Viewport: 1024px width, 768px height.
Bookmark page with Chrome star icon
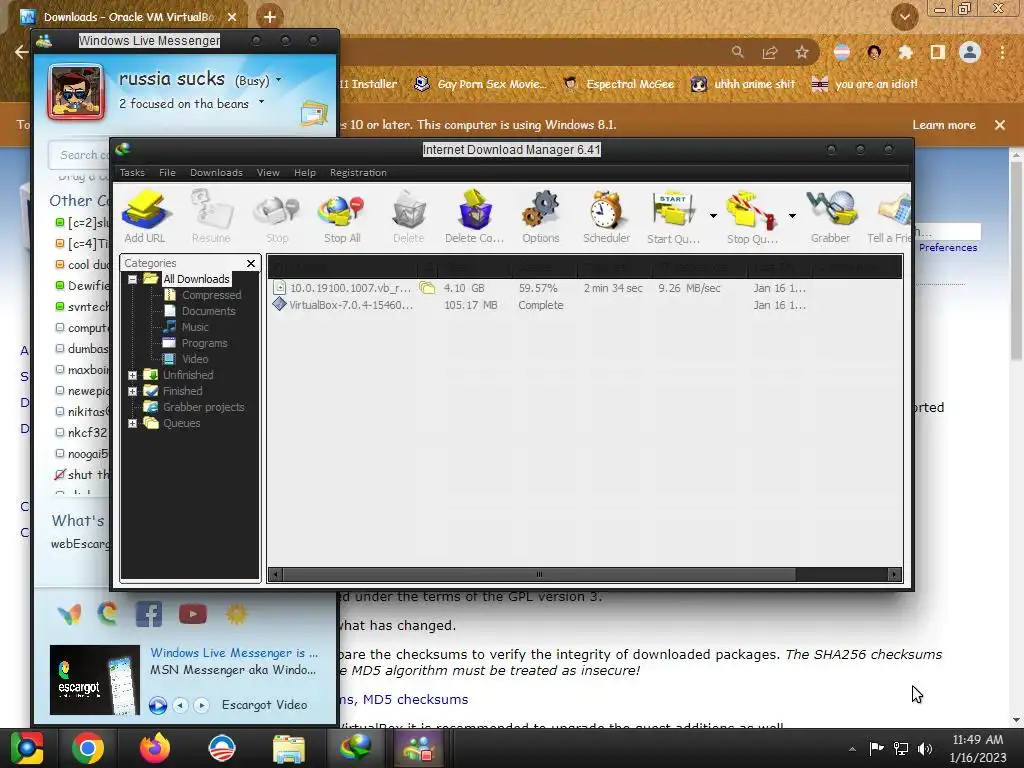(802, 52)
